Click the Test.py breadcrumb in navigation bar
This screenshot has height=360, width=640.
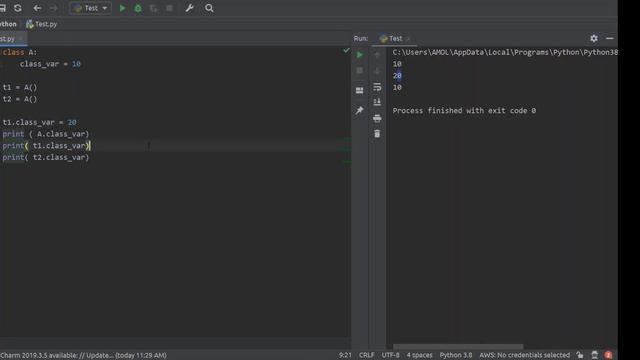42,24
